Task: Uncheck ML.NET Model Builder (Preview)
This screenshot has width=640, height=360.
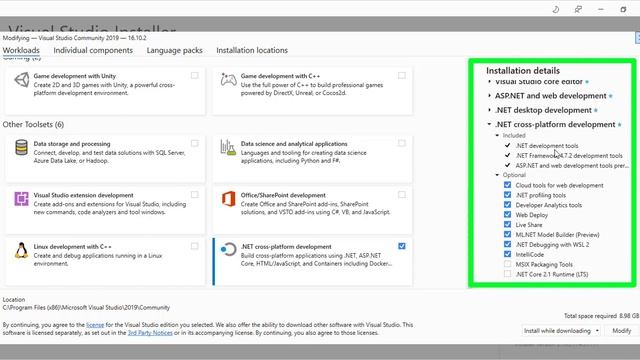Action: point(507,234)
